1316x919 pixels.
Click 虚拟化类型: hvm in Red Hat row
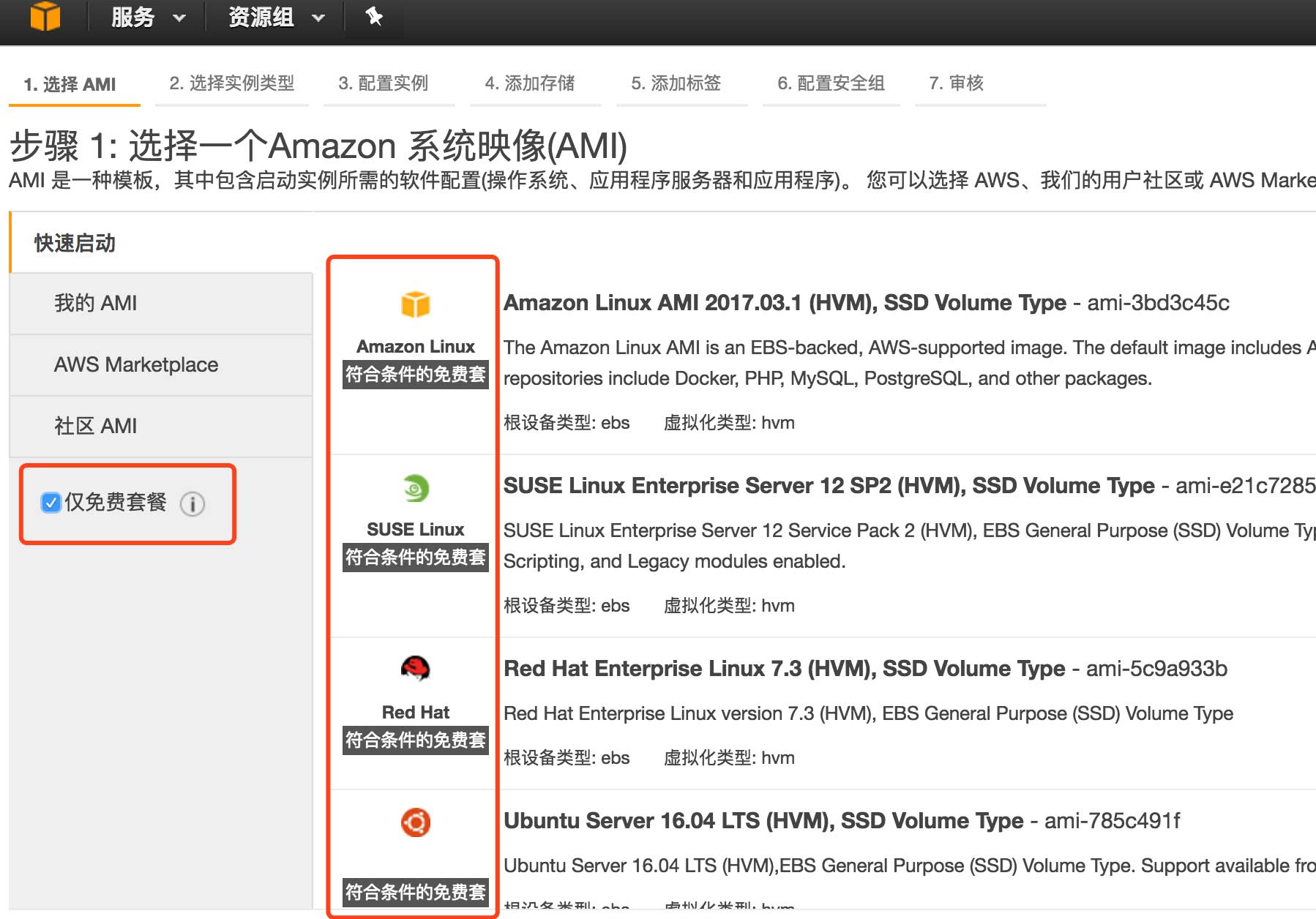point(729,758)
